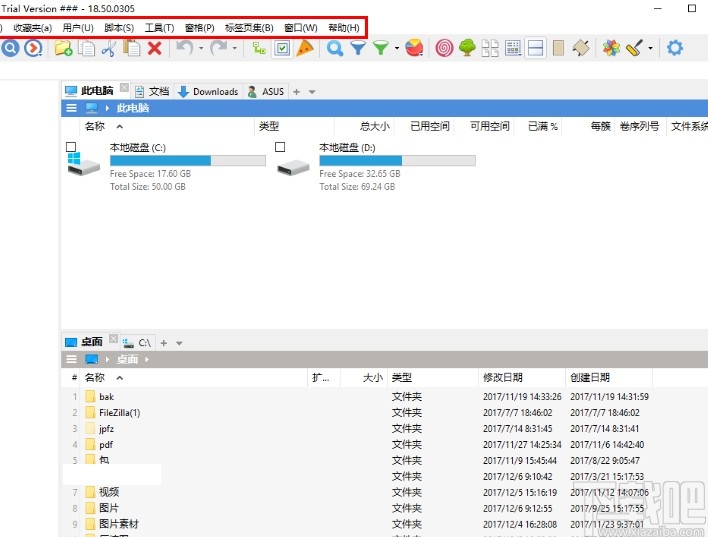Click the green tree icon
Viewport: 708px width, 537px height.
[467, 48]
